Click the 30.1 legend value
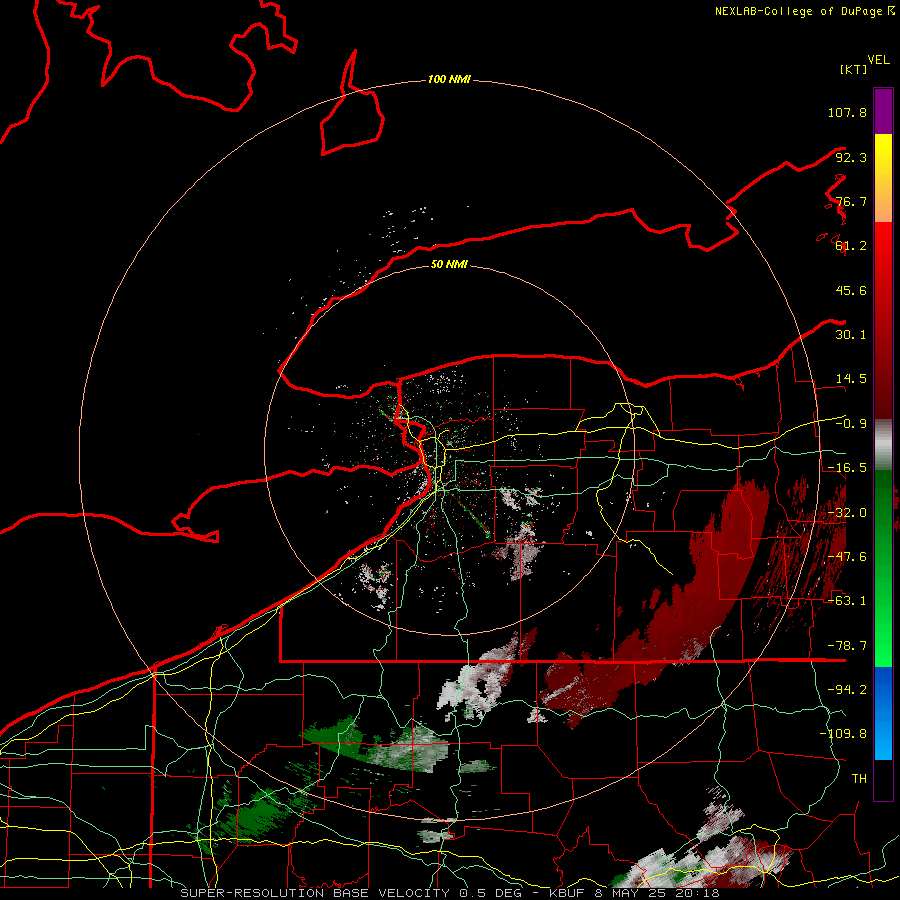Image resolution: width=900 pixels, height=900 pixels. point(851,335)
